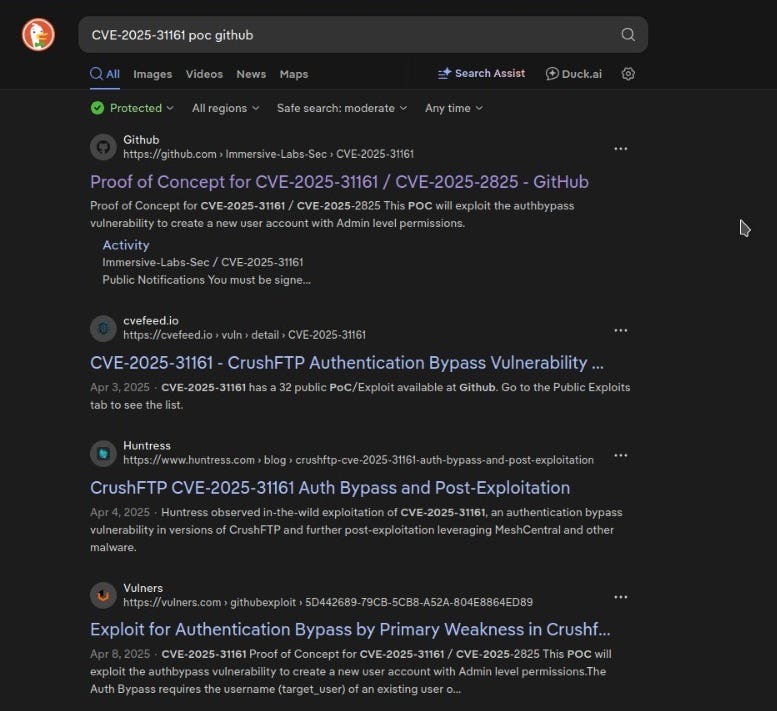Click the 'Github' site name text
The image size is (777, 711).
tap(141, 140)
